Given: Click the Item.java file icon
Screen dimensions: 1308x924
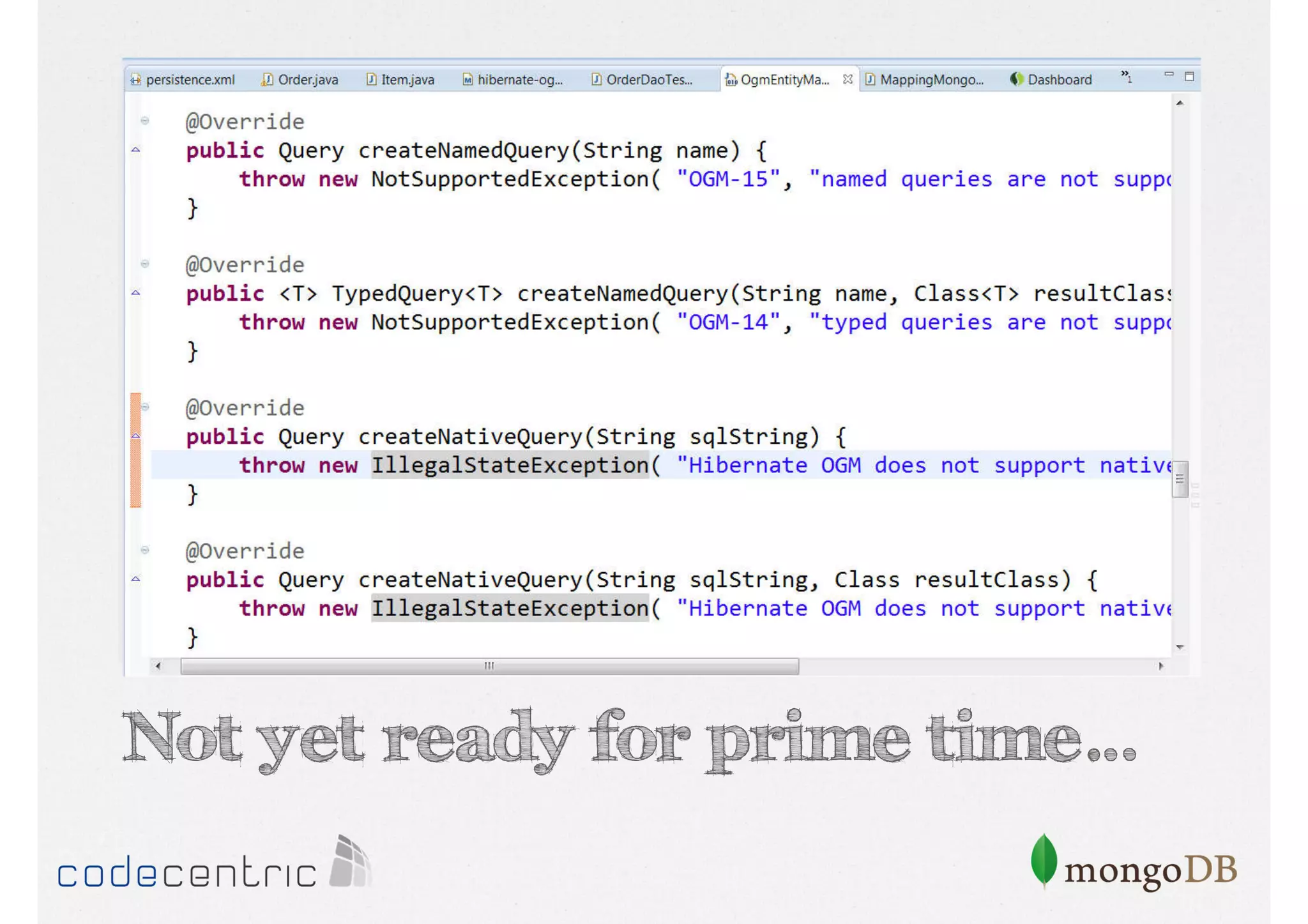Looking at the screenshot, I should pos(371,79).
